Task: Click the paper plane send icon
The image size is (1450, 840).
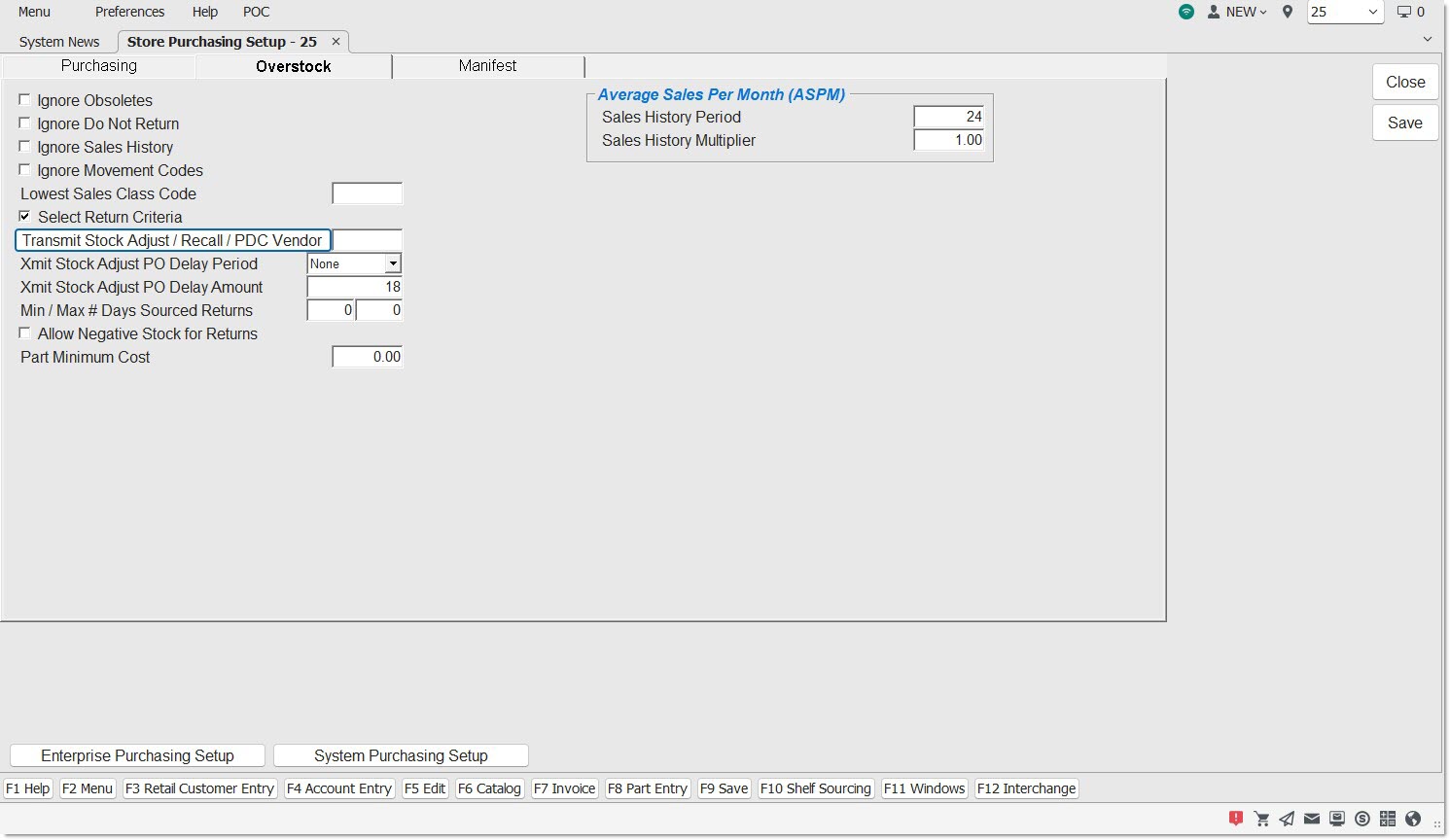Action: (1287, 819)
